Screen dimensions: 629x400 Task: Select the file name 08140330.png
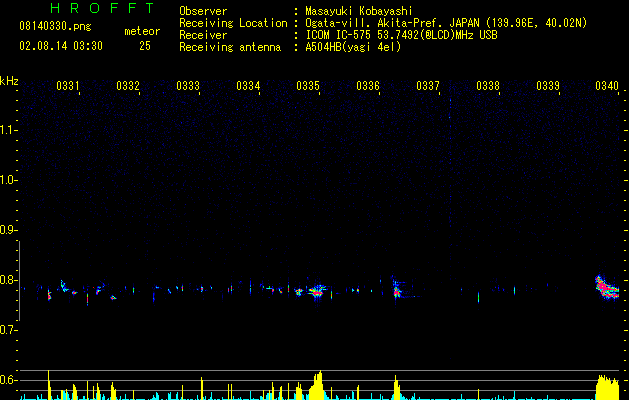tap(55, 27)
